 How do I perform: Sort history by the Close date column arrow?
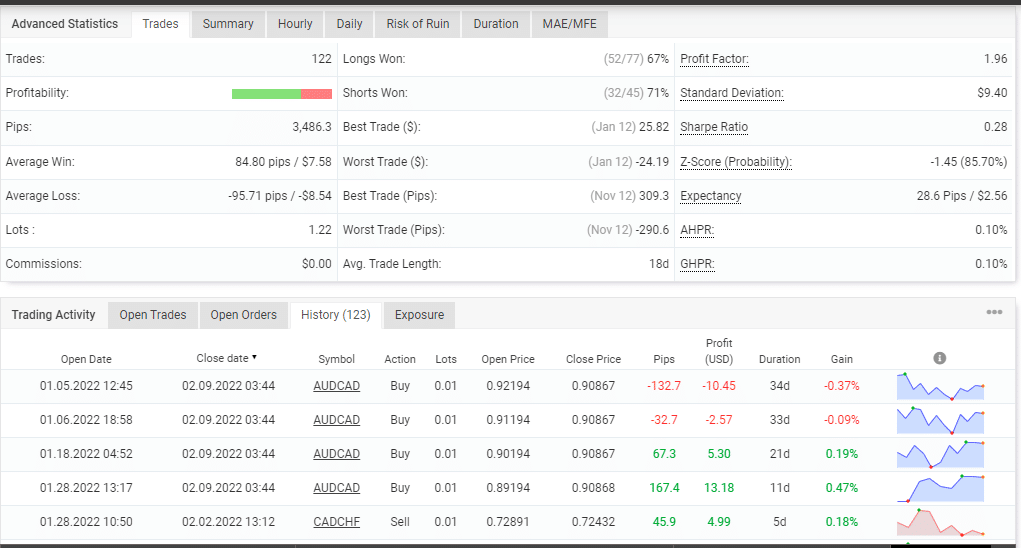pos(254,357)
